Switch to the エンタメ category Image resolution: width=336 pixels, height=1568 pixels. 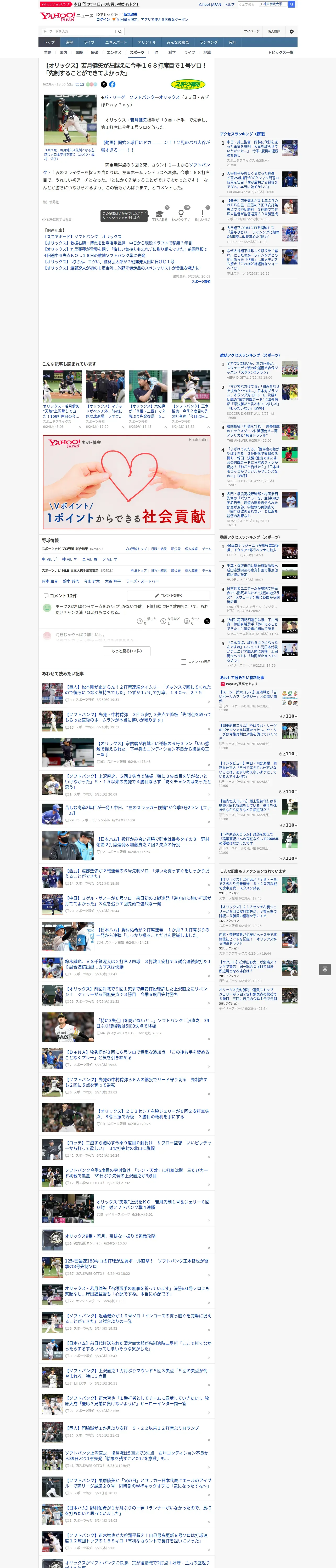[114, 52]
